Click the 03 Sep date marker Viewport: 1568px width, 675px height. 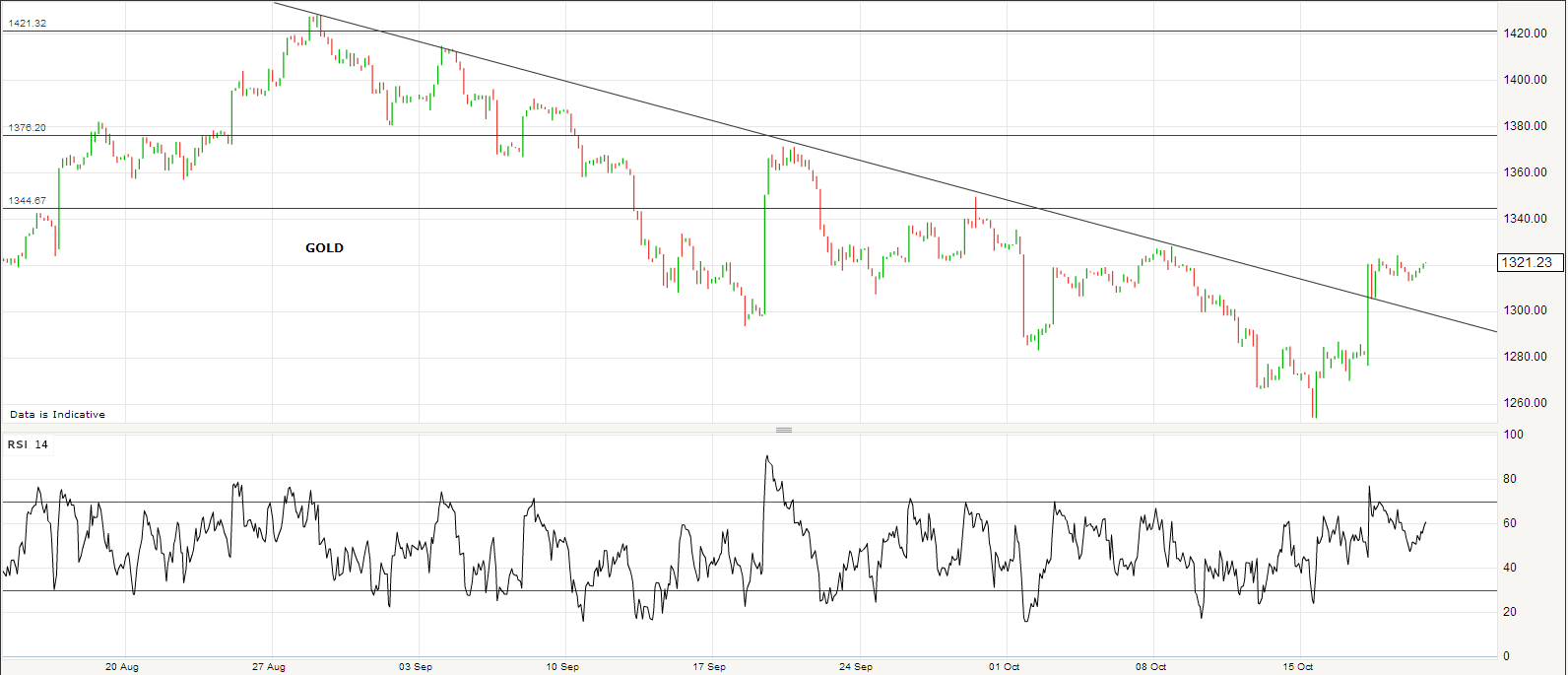pyautogui.click(x=416, y=667)
